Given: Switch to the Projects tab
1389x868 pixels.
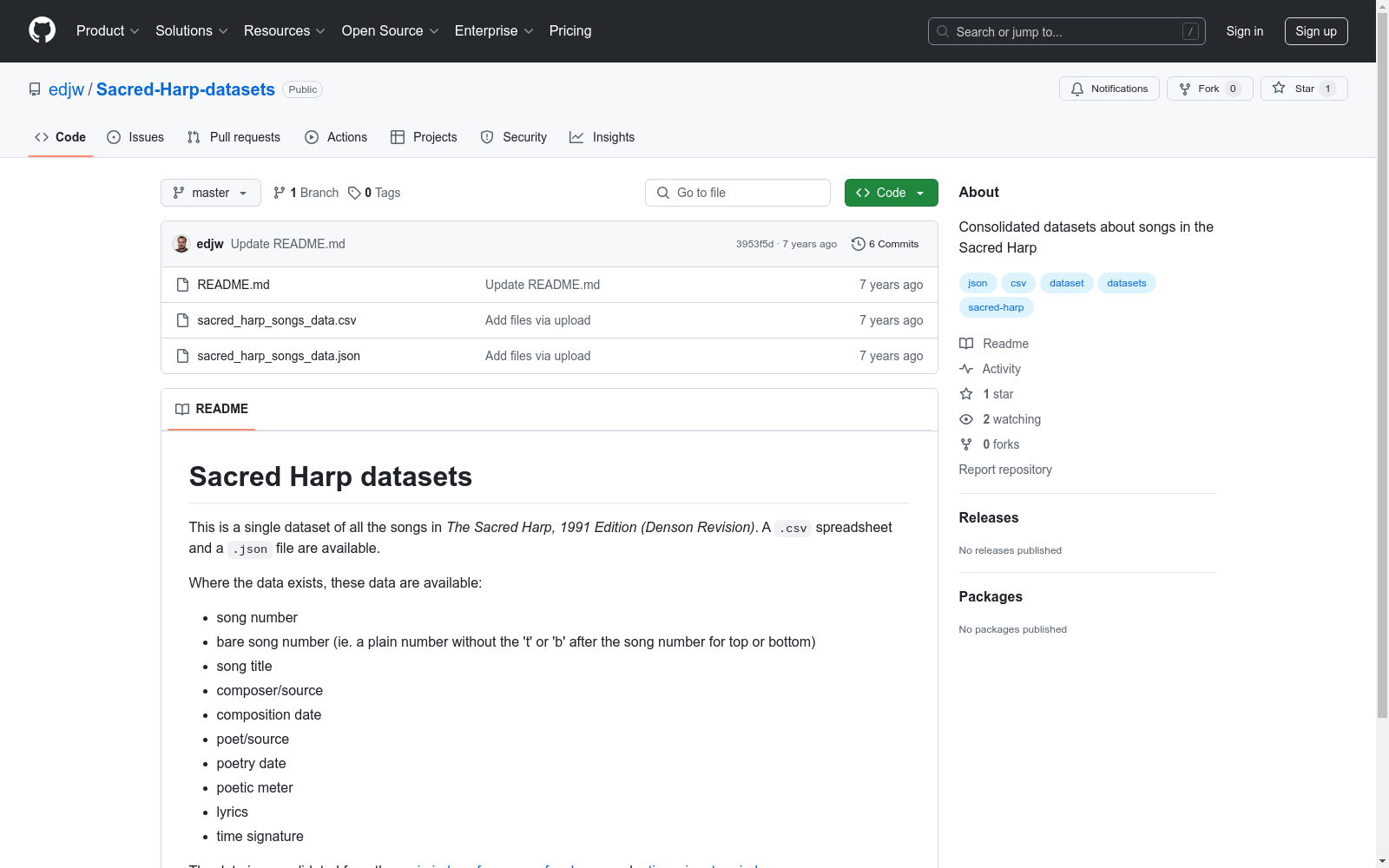Looking at the screenshot, I should (x=424, y=137).
